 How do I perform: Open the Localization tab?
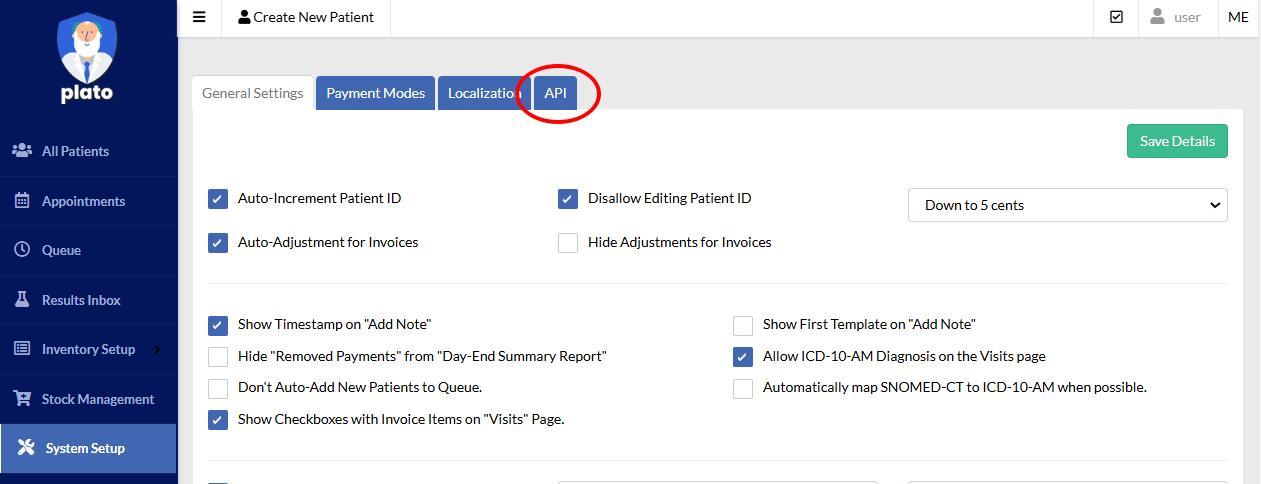coord(484,93)
